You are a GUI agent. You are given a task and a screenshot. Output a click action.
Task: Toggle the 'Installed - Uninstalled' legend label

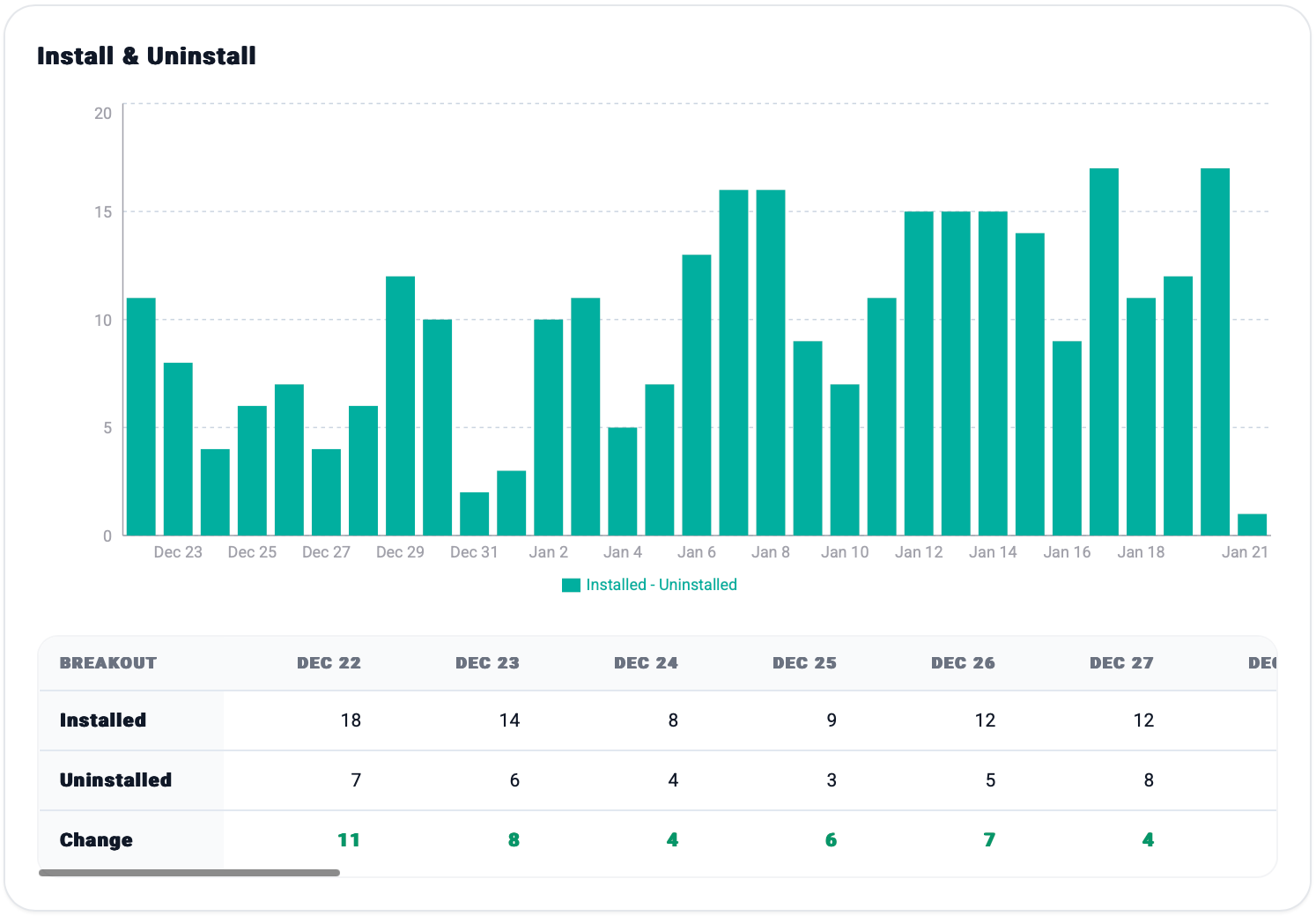(661, 585)
